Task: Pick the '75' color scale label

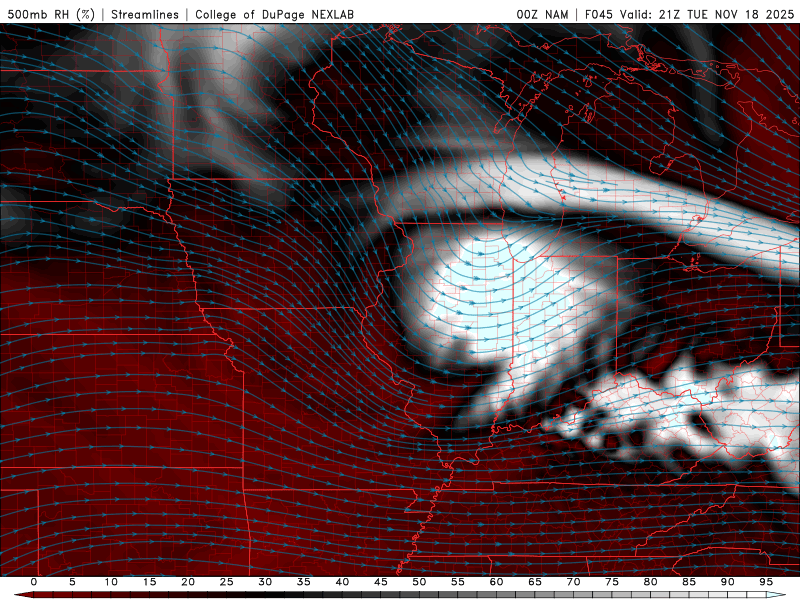Action: [612, 582]
